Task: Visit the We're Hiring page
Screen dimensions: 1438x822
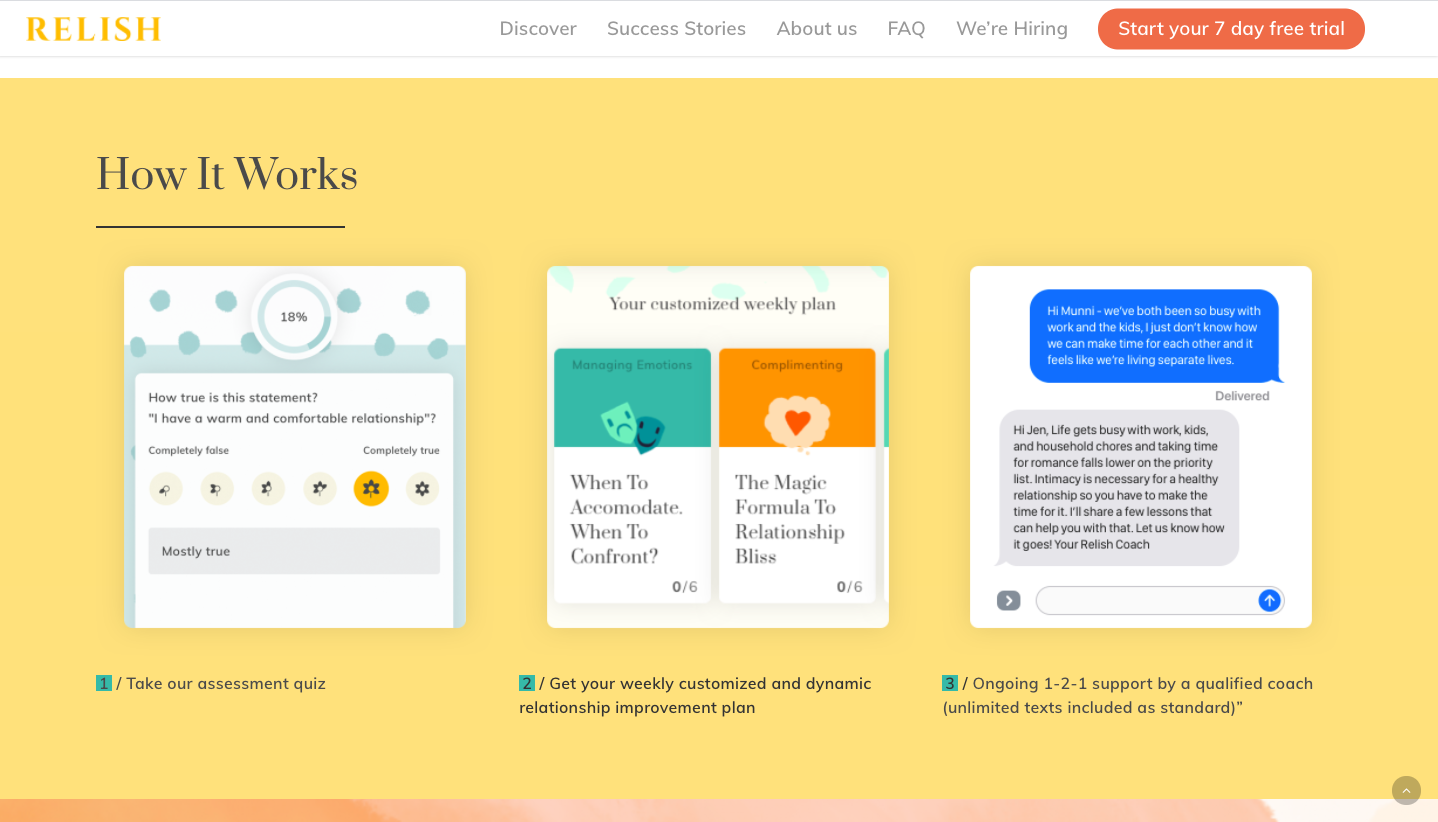Action: tap(1011, 28)
